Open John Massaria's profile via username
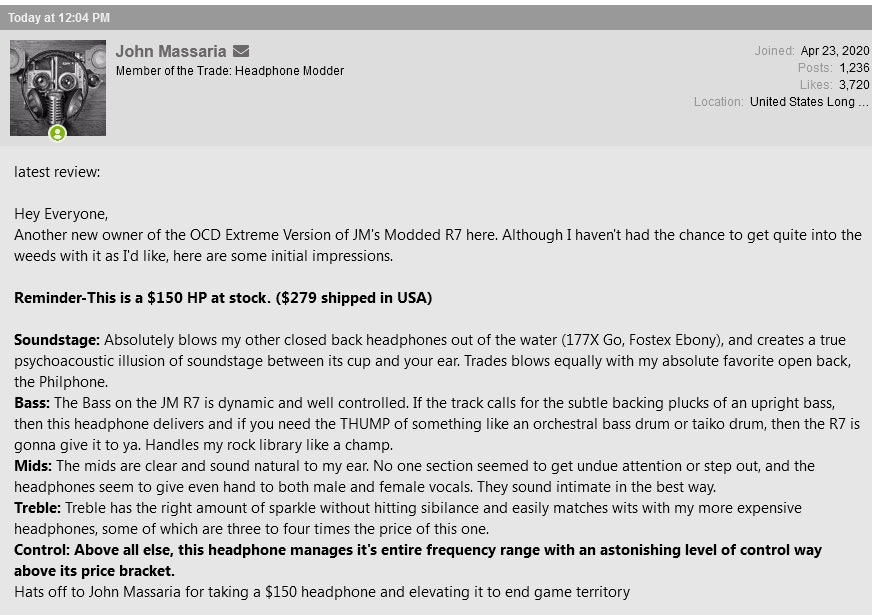 (170, 51)
